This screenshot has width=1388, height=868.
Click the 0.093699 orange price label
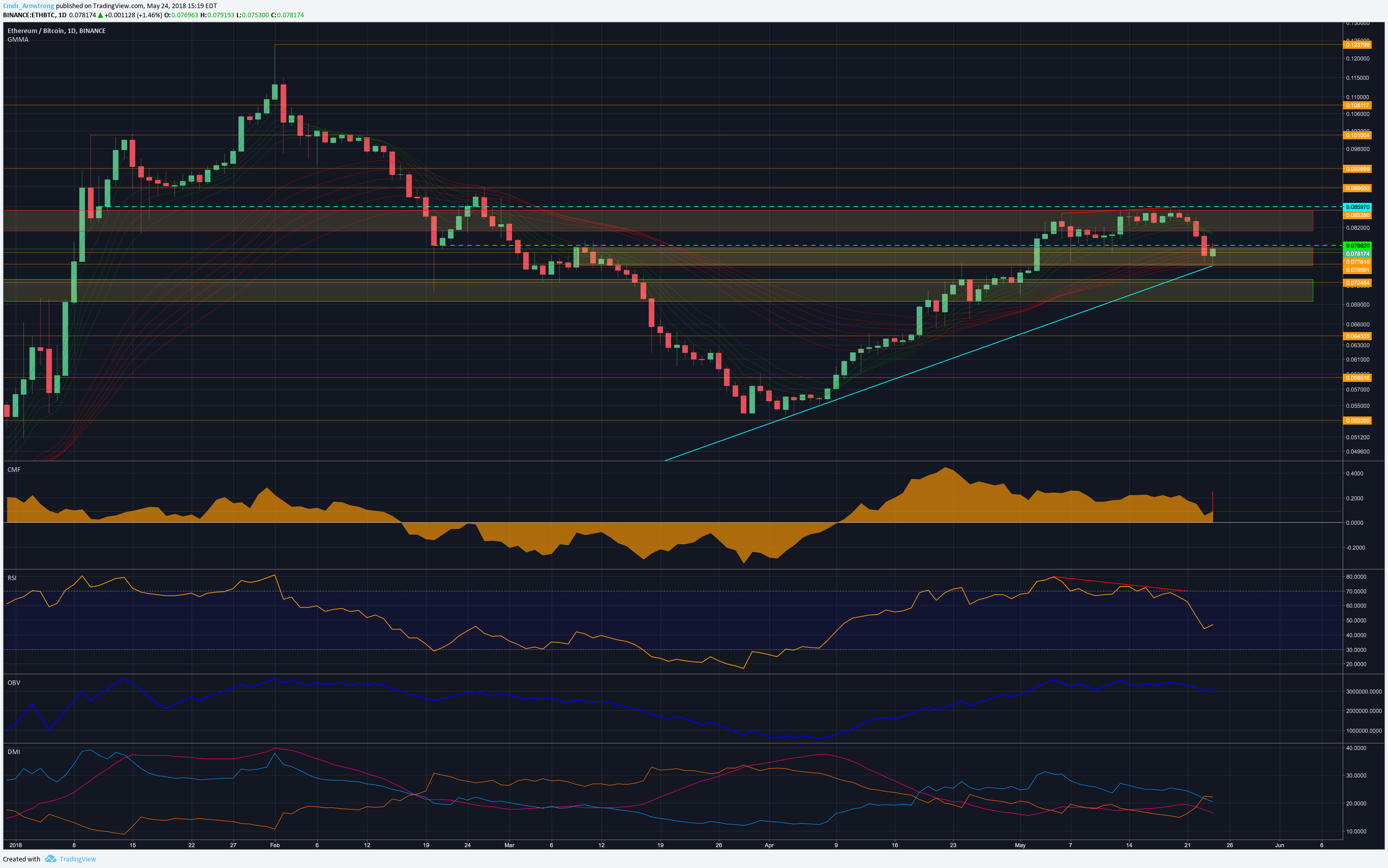[1357, 169]
